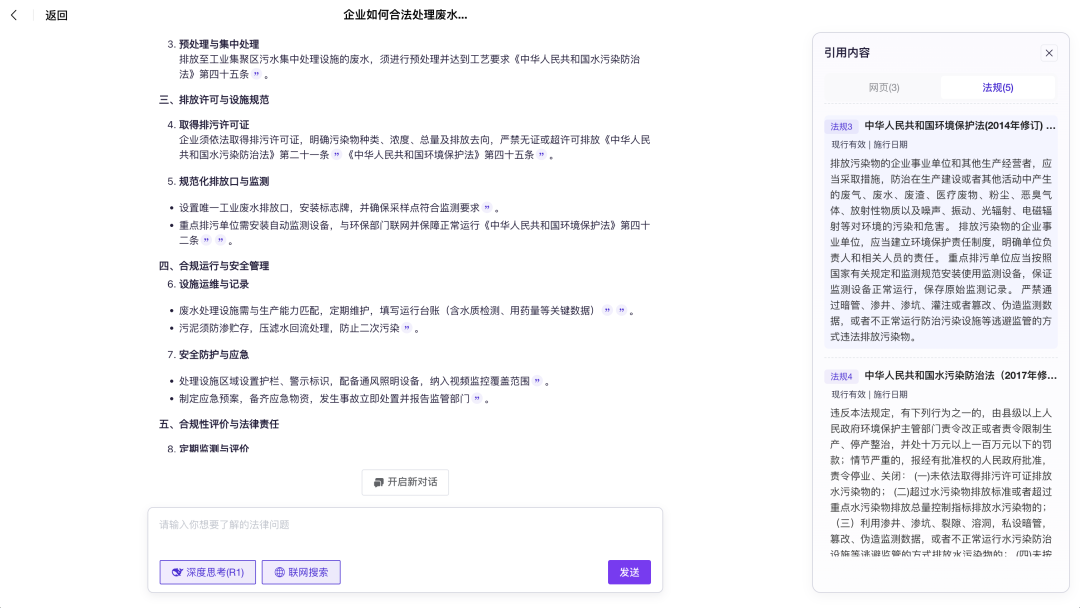
Task: Toggle 联网搜索 web search option
Action: (x=301, y=572)
